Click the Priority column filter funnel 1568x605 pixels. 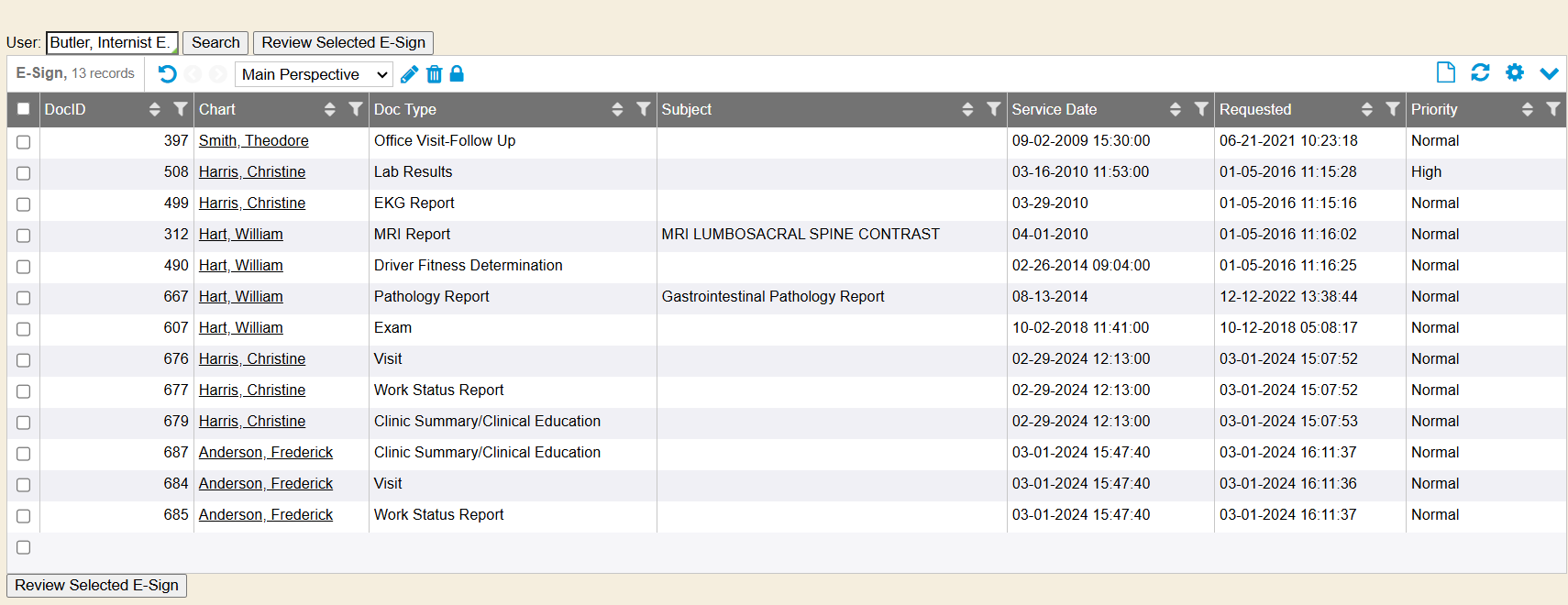pos(1552,109)
